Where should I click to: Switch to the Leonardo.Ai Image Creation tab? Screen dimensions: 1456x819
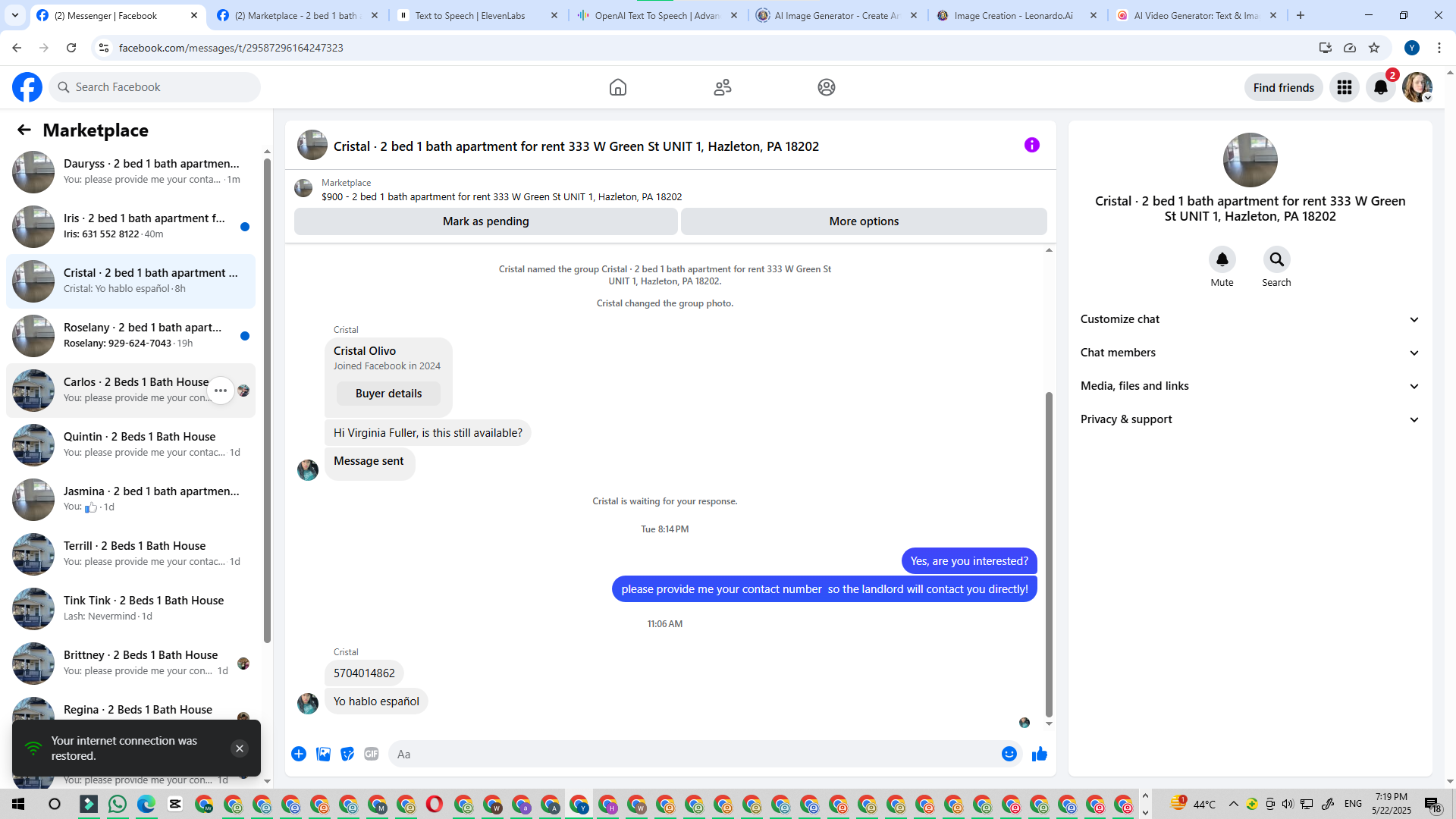1016,15
